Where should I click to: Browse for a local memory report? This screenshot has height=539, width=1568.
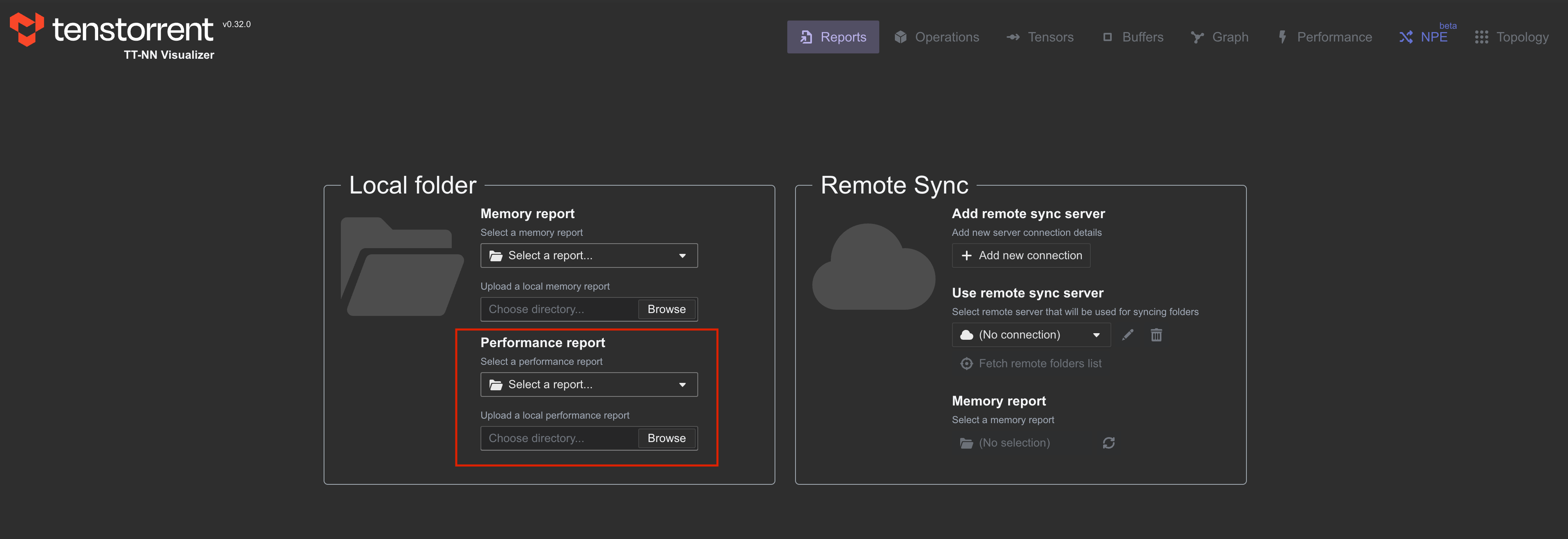[667, 309]
